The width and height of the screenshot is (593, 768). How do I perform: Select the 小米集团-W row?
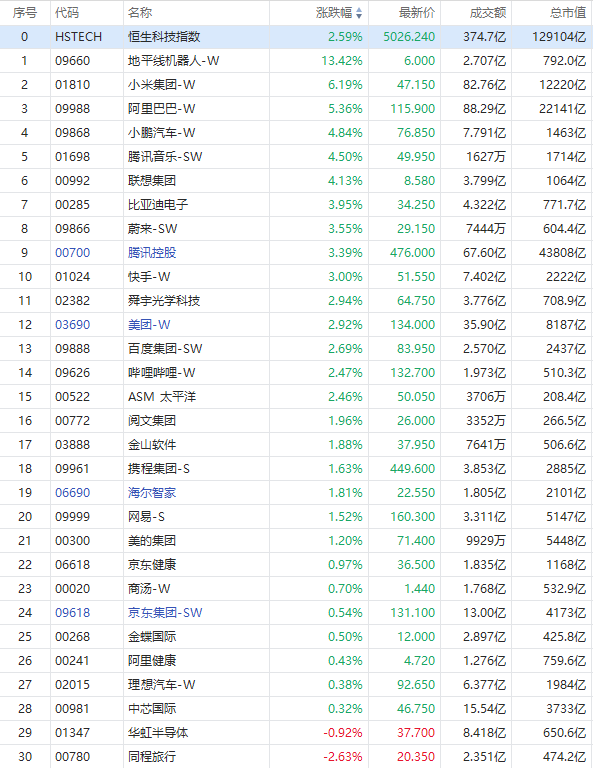click(x=296, y=85)
